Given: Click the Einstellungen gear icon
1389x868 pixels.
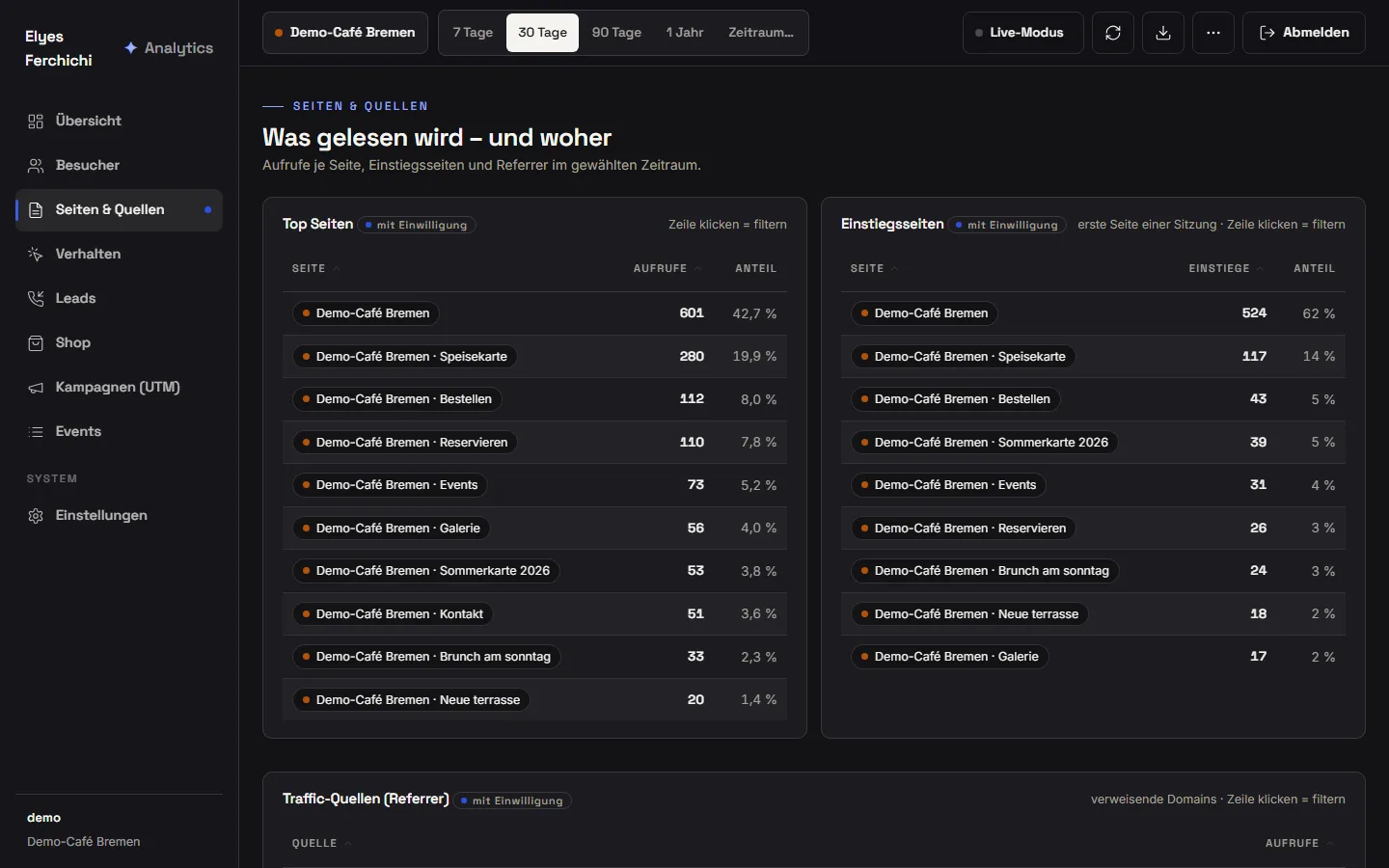Looking at the screenshot, I should pyautogui.click(x=36, y=516).
